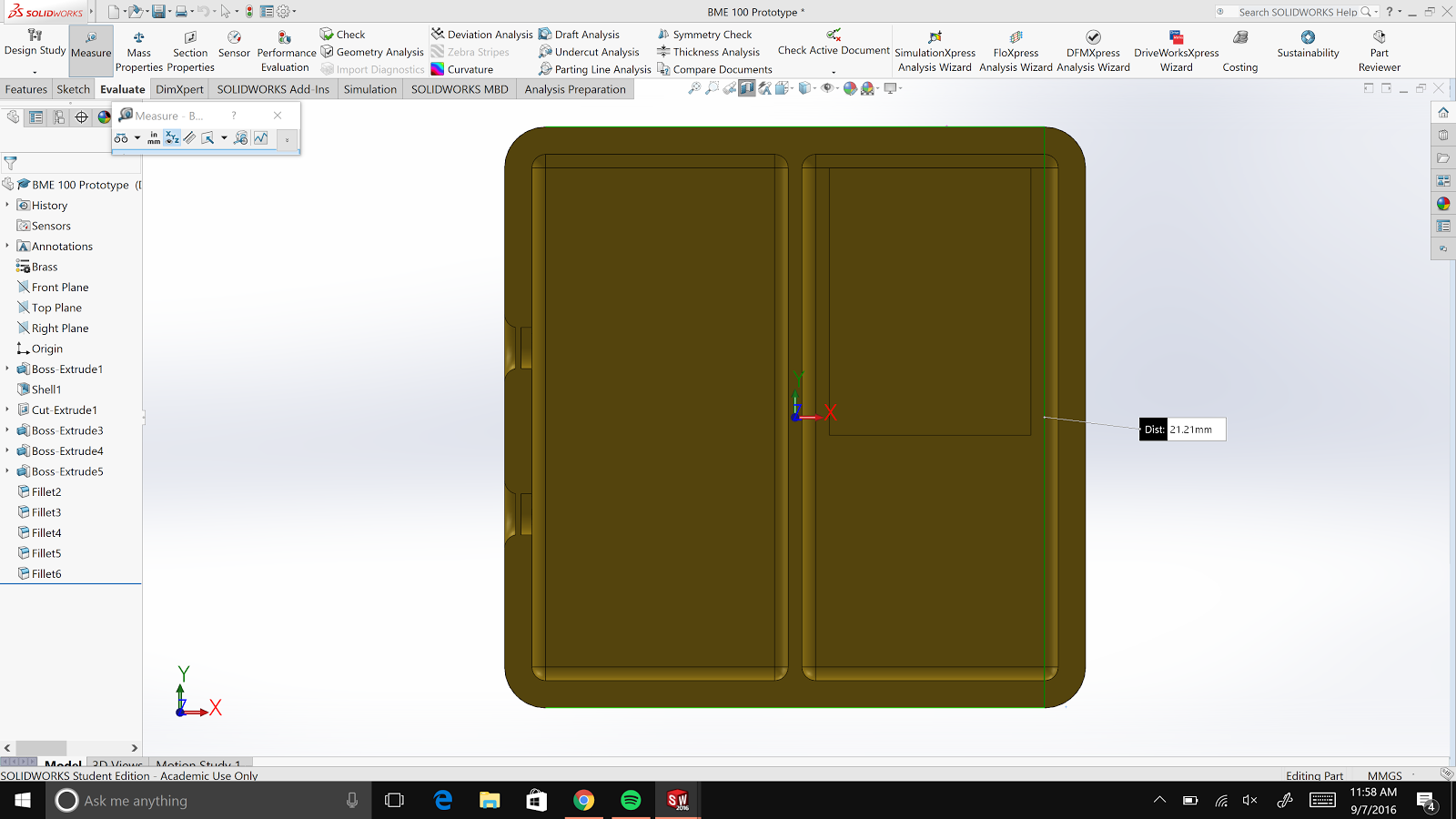The image size is (1456, 819).
Task: Open Edit Appearance color ball
Action: [x=850, y=88]
